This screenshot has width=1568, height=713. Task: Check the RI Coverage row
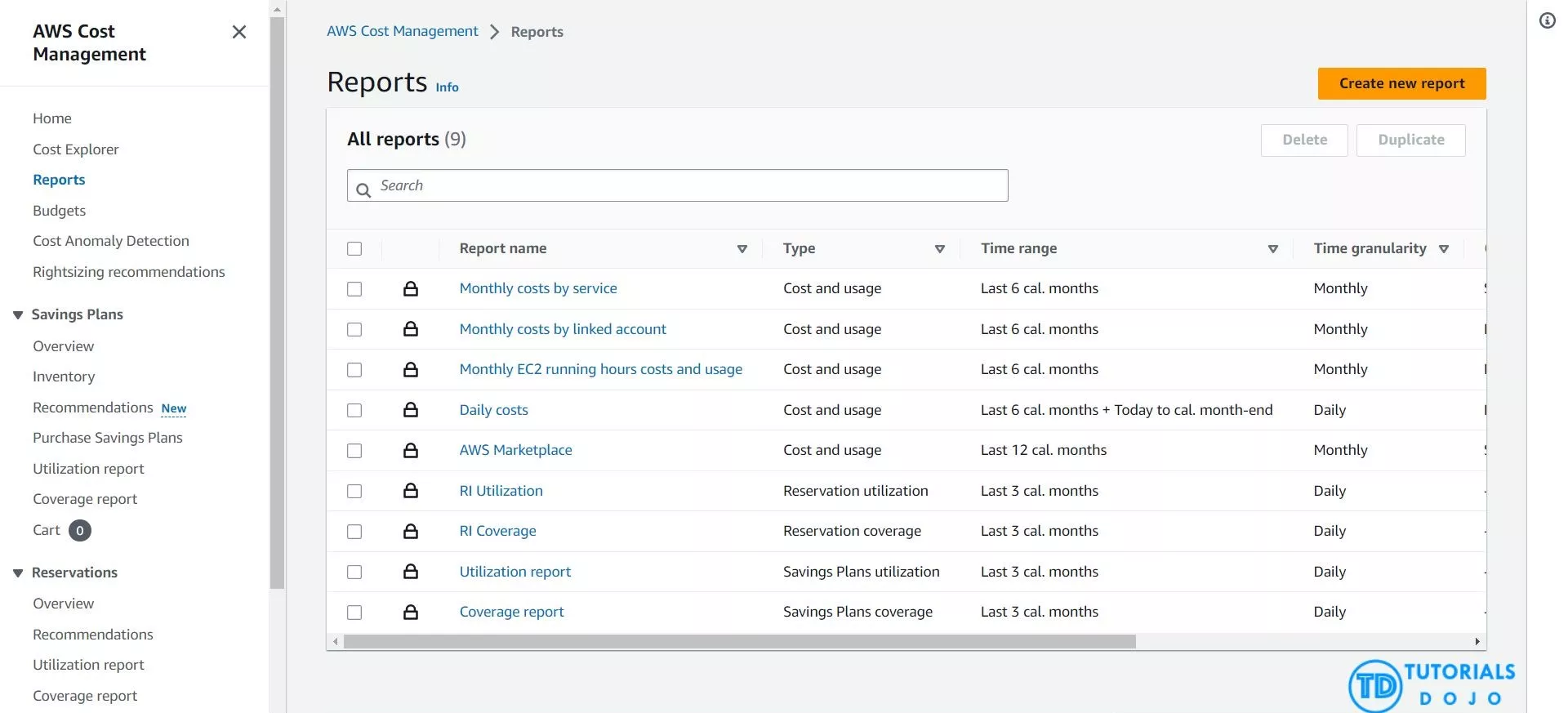354,532
